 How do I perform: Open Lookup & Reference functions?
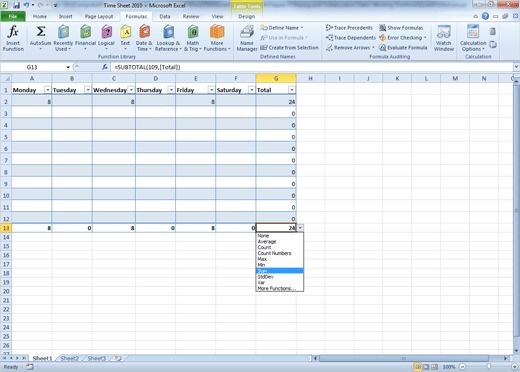tap(168, 38)
